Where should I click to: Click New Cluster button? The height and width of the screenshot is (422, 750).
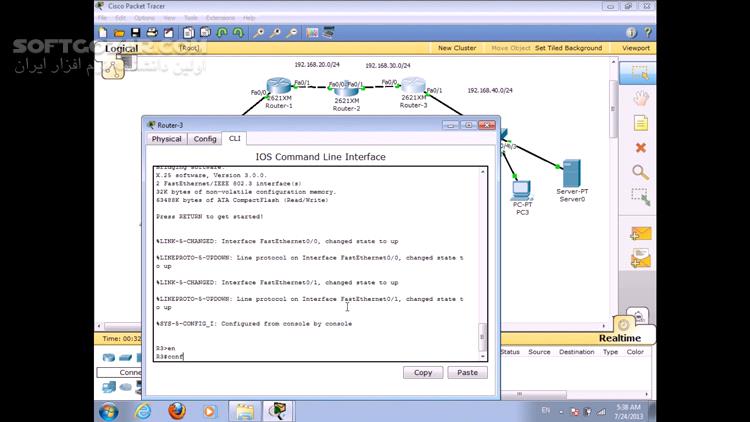(x=457, y=48)
